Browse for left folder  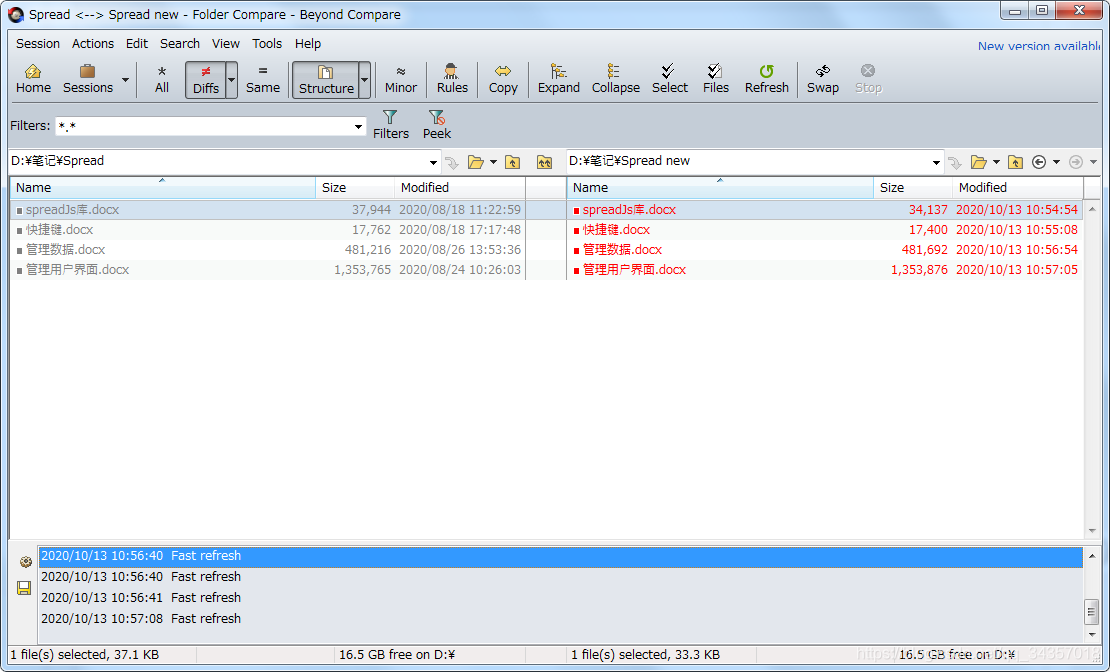click(x=476, y=162)
